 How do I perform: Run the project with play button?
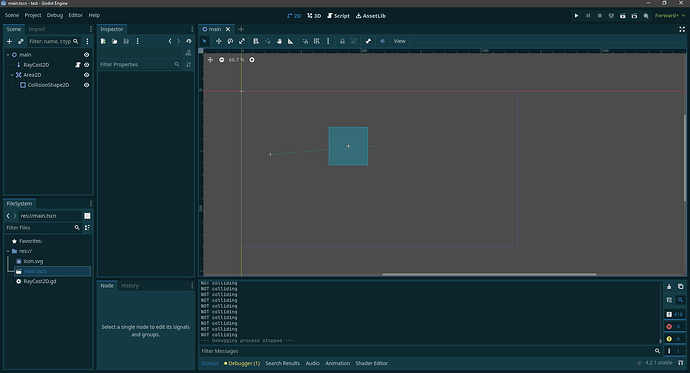(576, 15)
